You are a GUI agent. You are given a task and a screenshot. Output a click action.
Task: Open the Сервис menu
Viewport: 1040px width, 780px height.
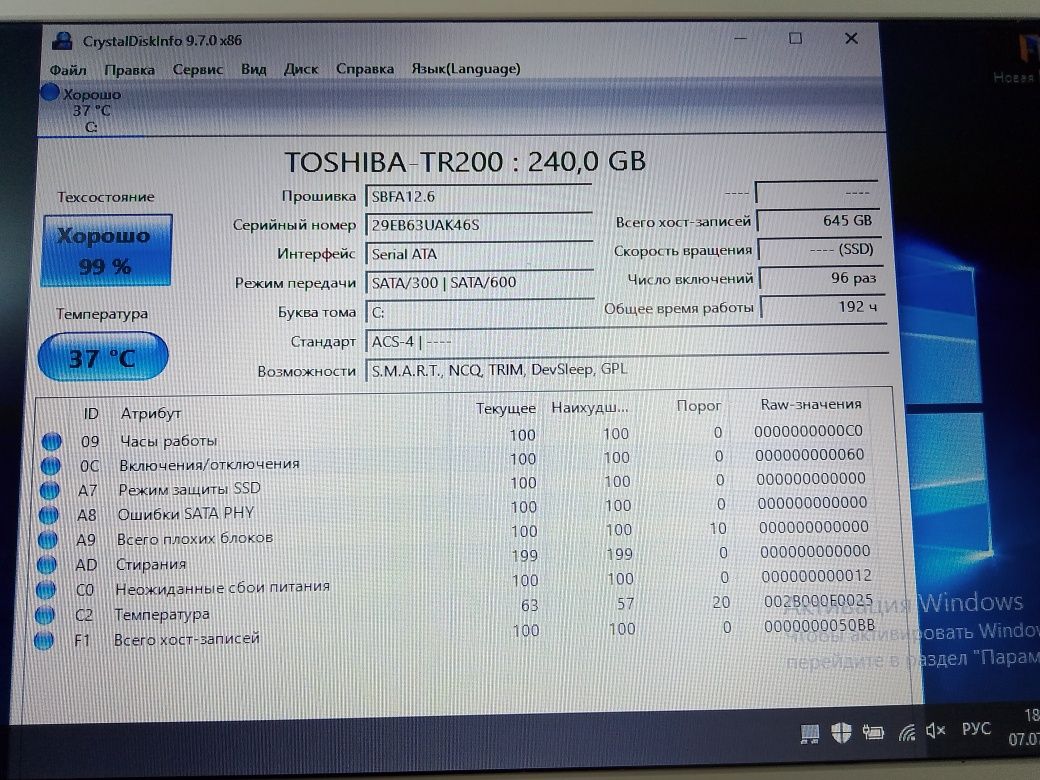tap(198, 69)
